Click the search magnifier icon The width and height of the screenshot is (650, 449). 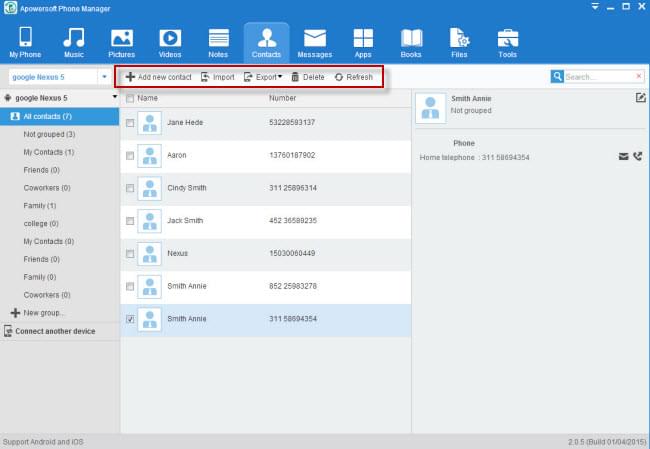557,76
